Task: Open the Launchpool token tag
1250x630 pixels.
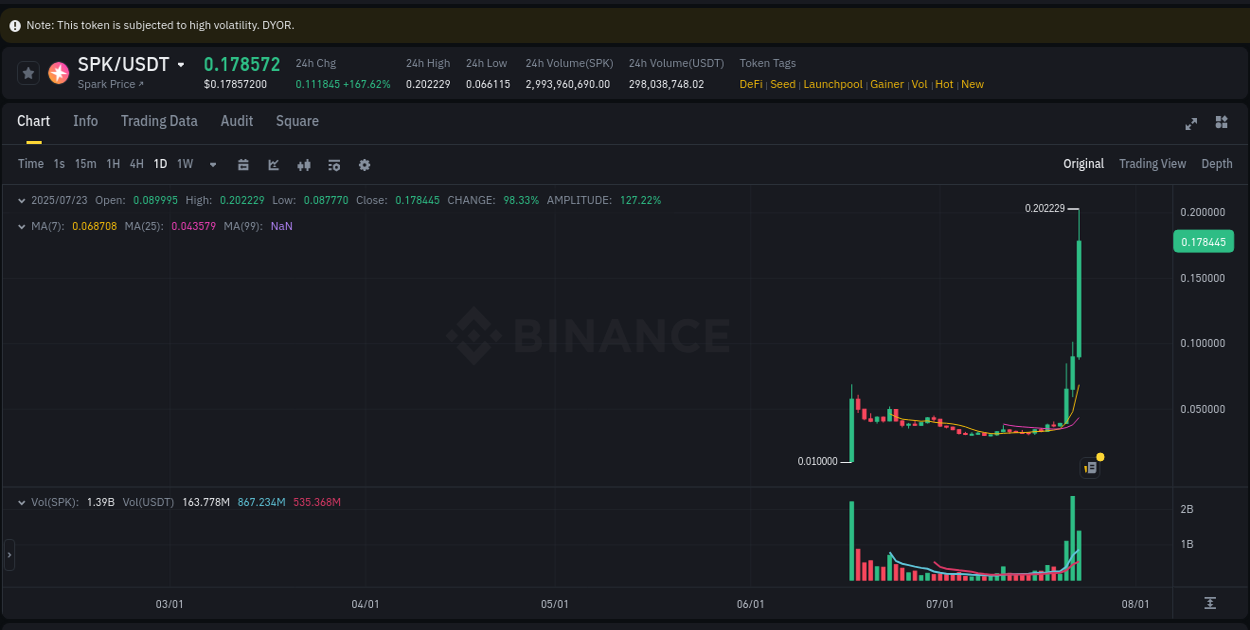Action: pos(832,84)
